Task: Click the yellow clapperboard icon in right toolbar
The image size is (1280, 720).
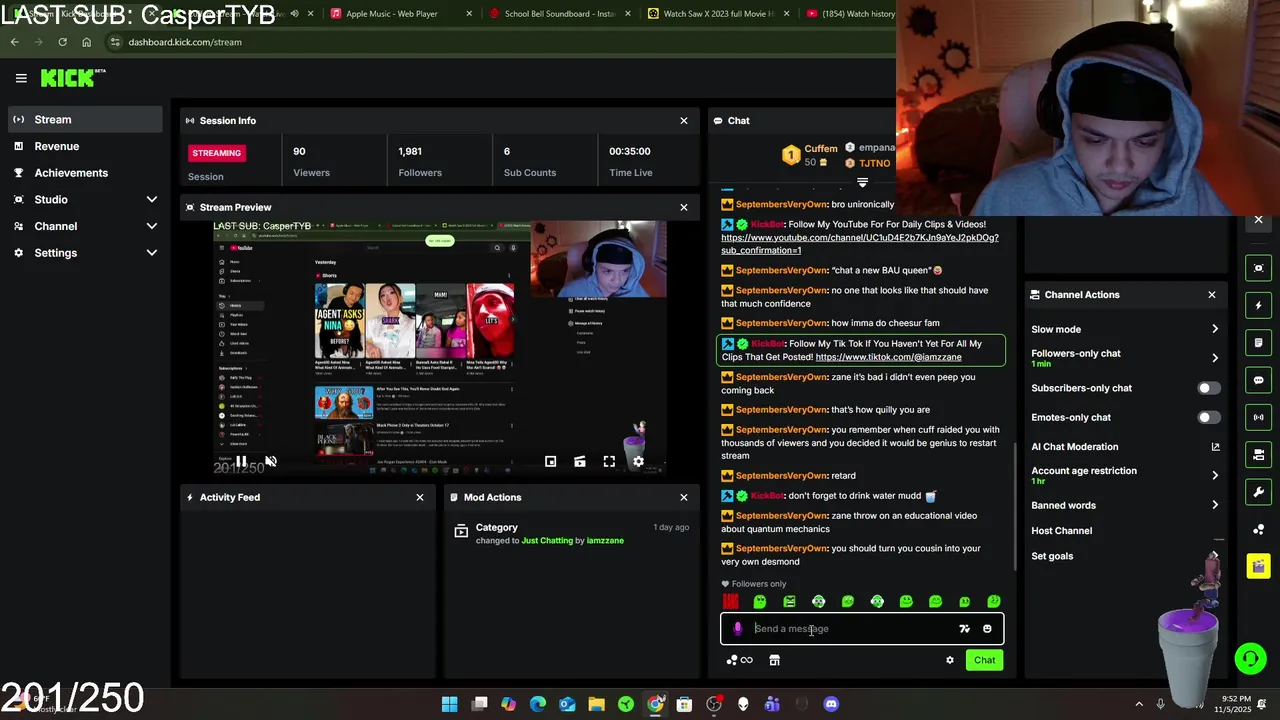Action: [1259, 567]
